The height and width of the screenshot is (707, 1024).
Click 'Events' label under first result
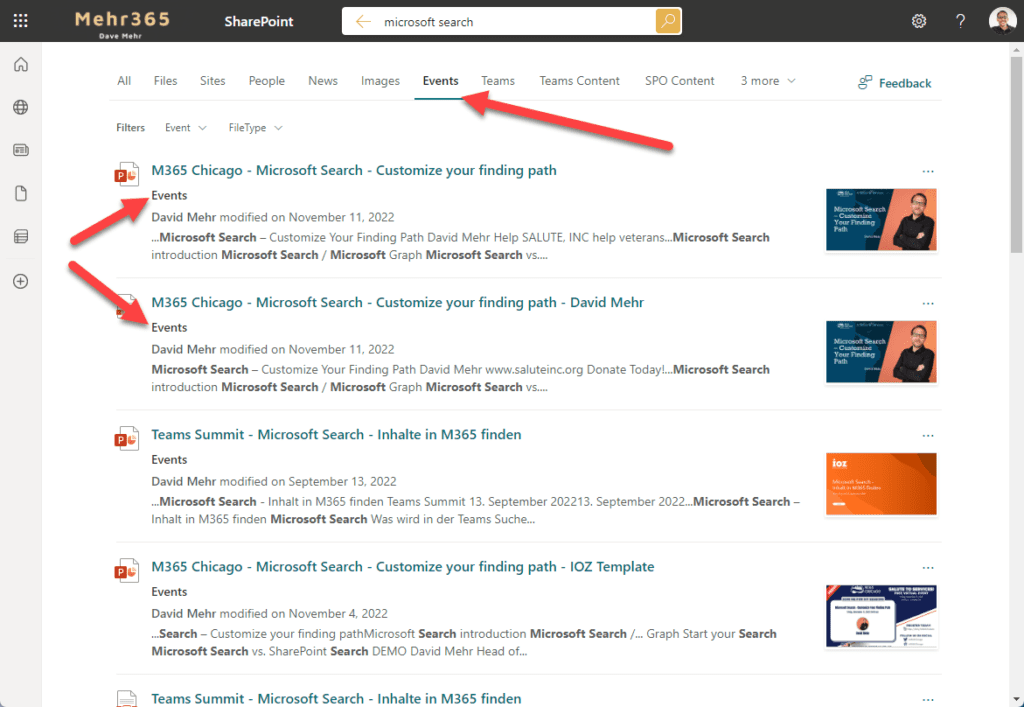[x=169, y=195]
